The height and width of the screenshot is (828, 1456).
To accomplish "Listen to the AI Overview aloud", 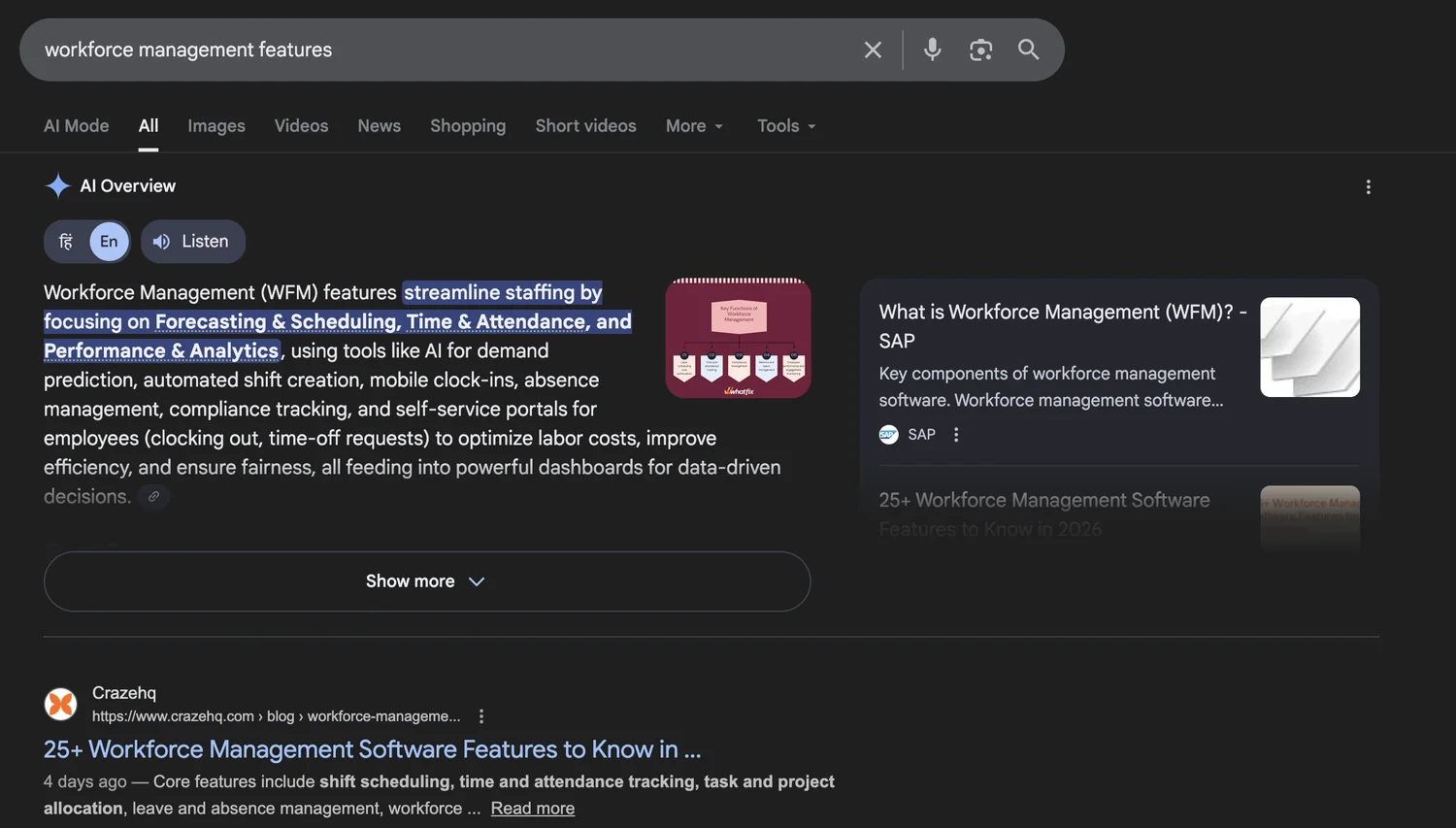I will click(x=193, y=242).
